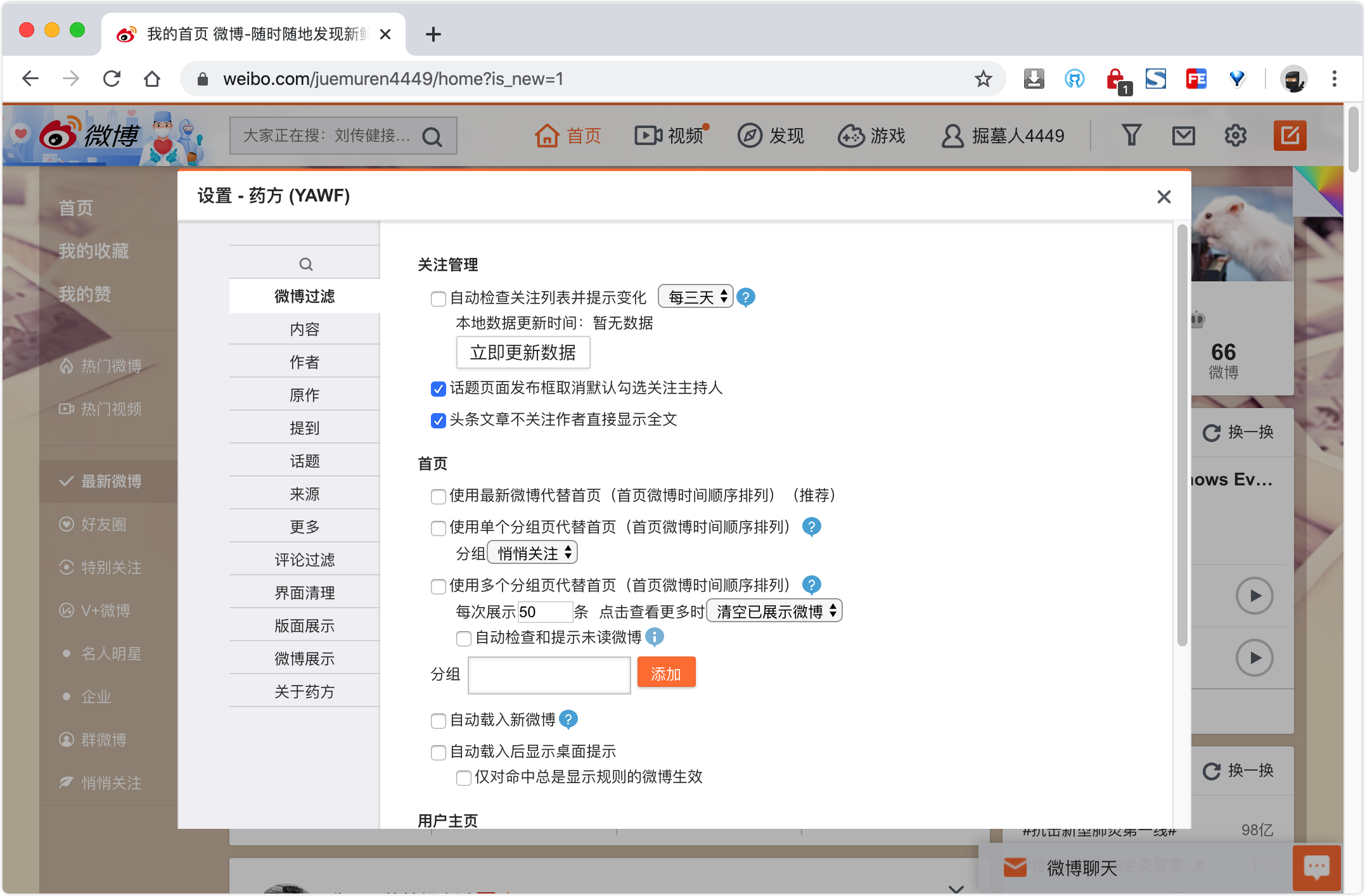Viewport: 1365px width, 896px height.
Task: Open the 清空已展示微博 dropdown
Action: pyautogui.click(x=774, y=611)
